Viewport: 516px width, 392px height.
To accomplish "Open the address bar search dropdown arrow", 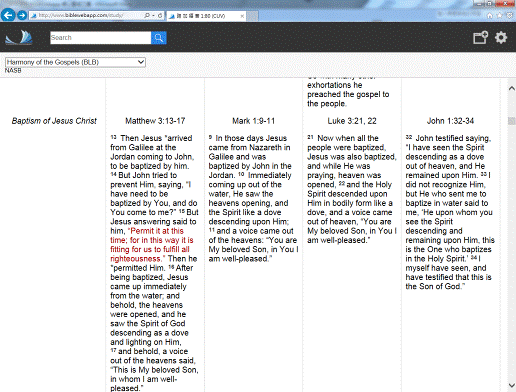I will click(x=153, y=16).
